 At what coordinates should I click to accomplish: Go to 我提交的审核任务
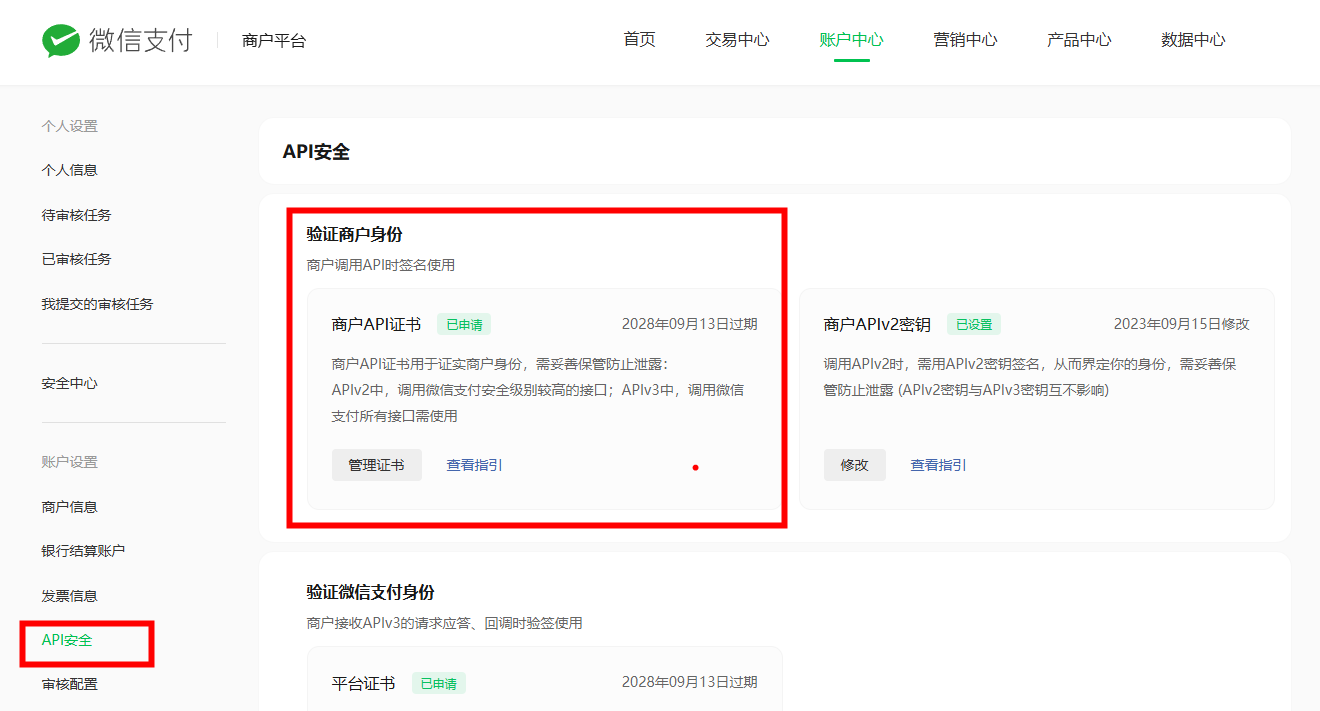[x=97, y=304]
